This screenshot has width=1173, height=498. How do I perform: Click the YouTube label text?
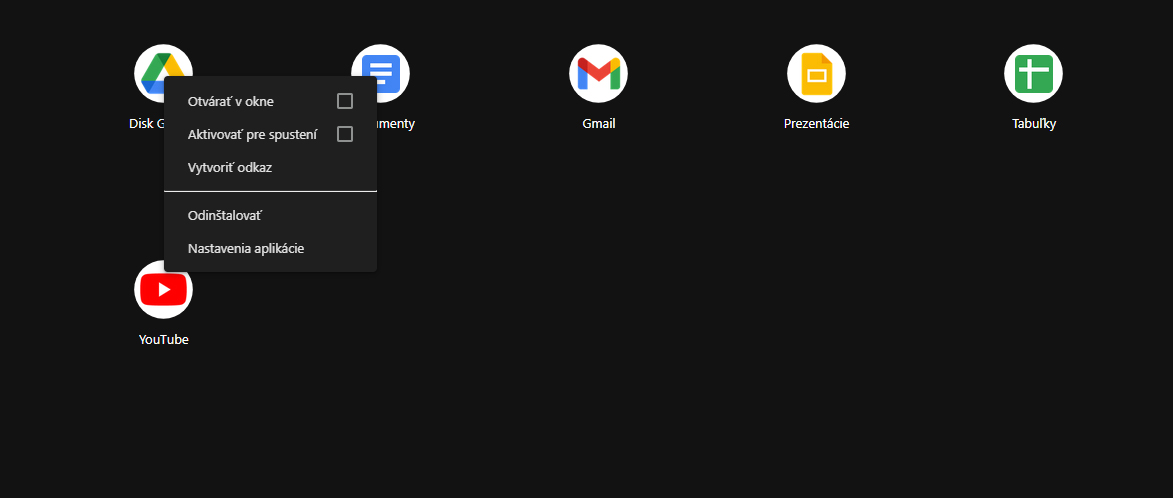(164, 339)
